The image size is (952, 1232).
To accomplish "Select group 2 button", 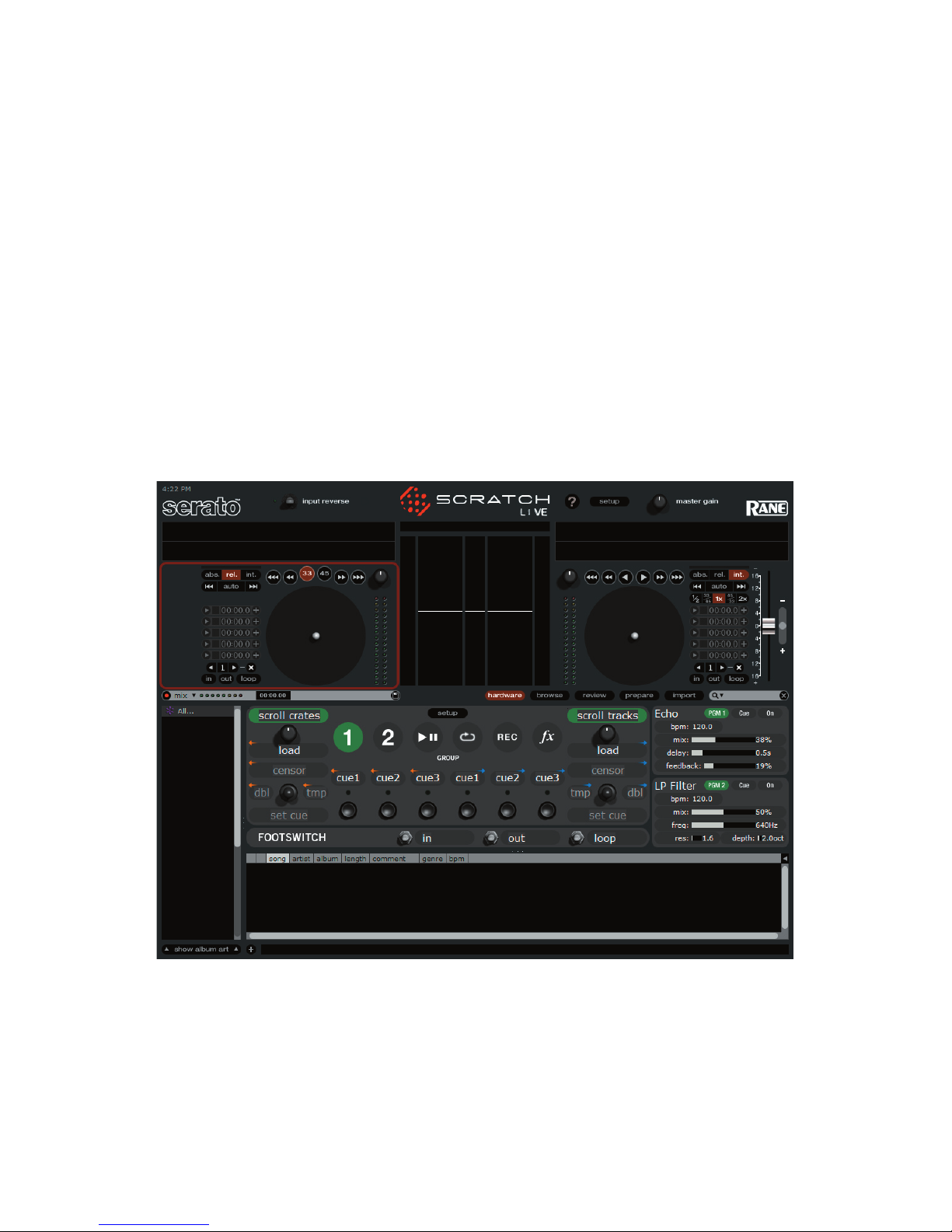I will click(388, 737).
